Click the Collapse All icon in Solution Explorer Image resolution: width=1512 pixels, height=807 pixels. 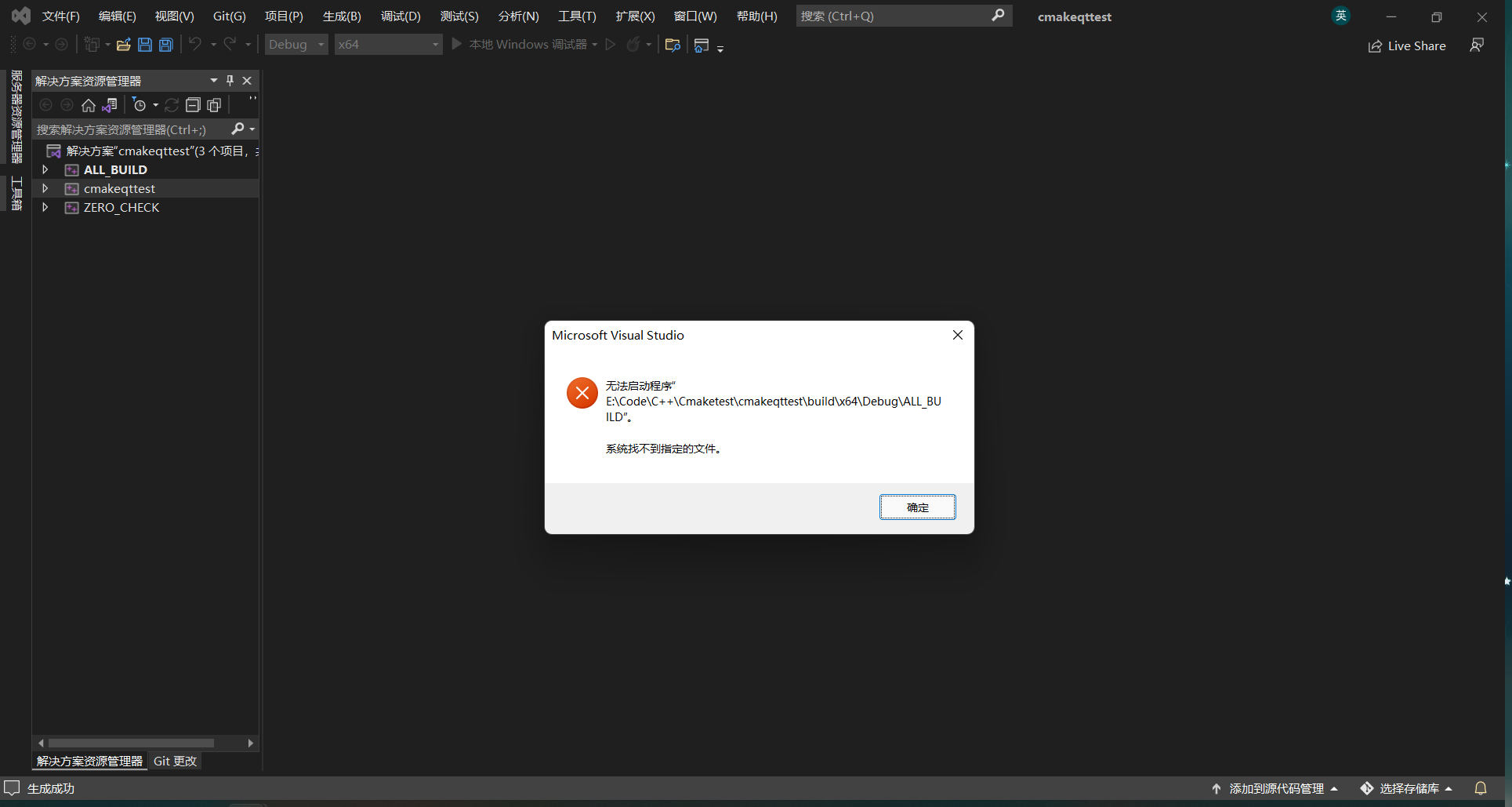tap(193, 105)
